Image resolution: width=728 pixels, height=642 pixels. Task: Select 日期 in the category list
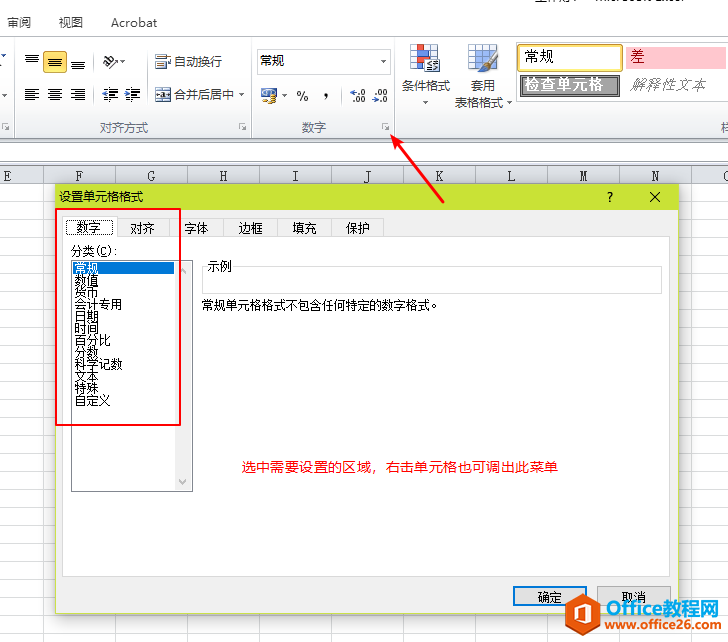click(123, 316)
